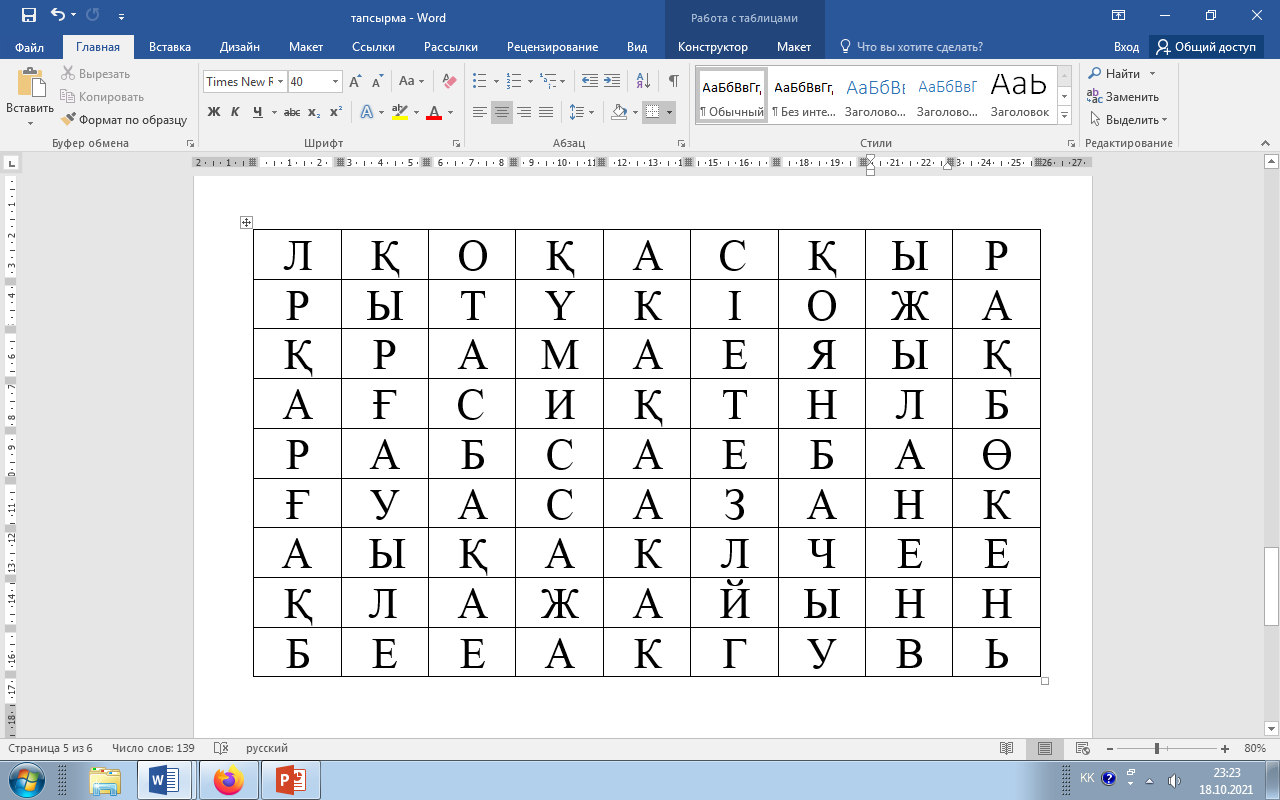1280x800 pixels.
Task: Apply the Обычный style
Action: (732, 96)
